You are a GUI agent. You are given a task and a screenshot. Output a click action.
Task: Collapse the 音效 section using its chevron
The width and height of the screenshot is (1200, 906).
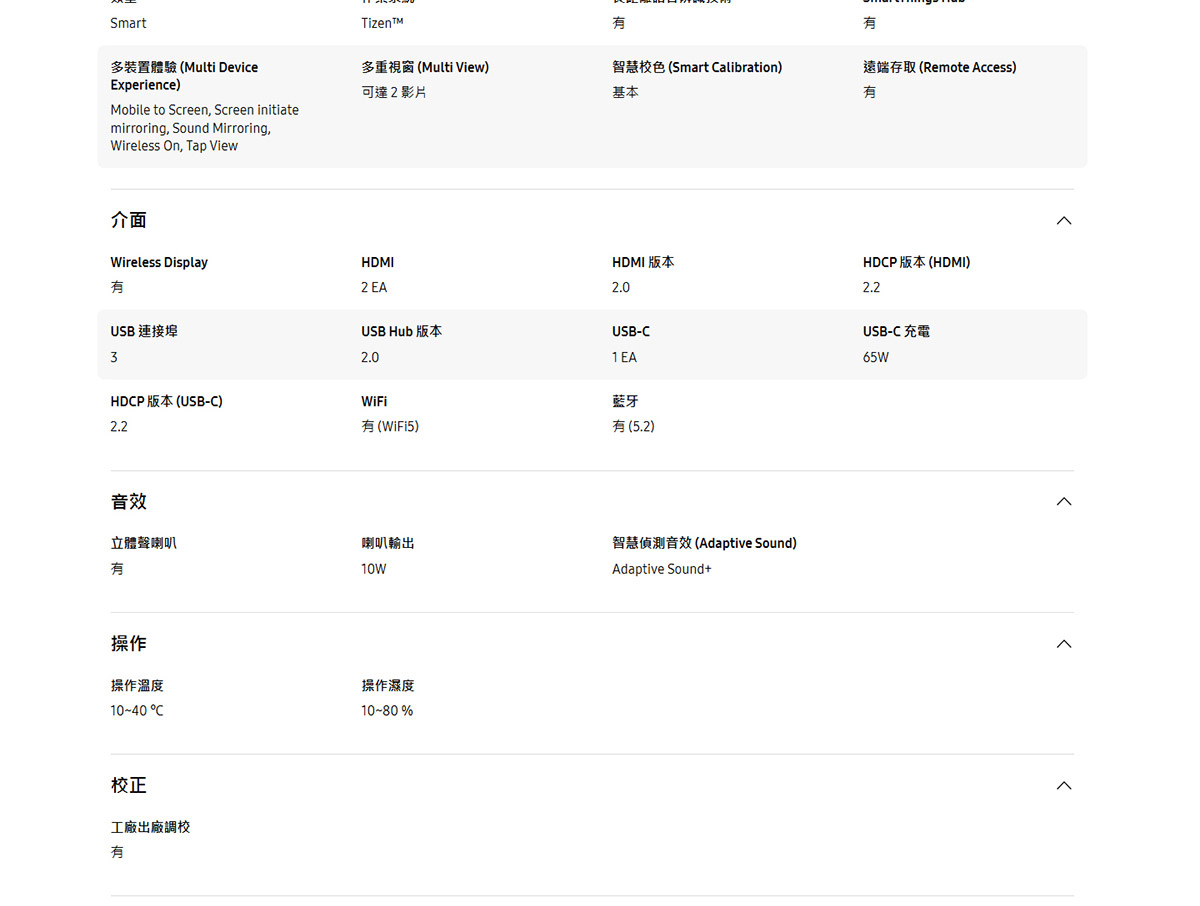(x=1063, y=501)
